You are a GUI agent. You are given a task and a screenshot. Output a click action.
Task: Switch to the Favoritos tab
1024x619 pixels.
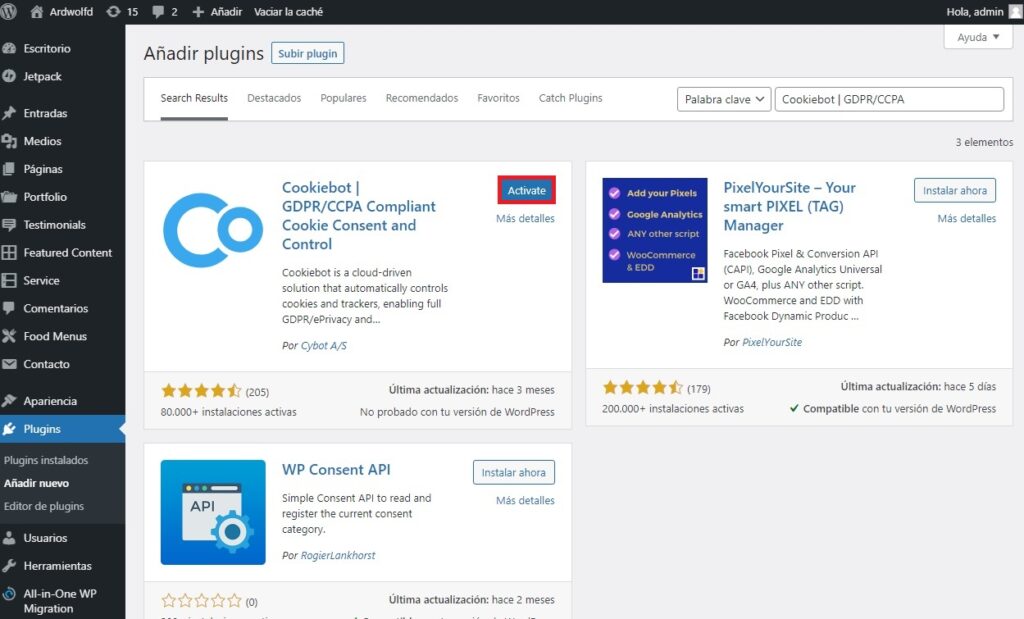click(498, 98)
